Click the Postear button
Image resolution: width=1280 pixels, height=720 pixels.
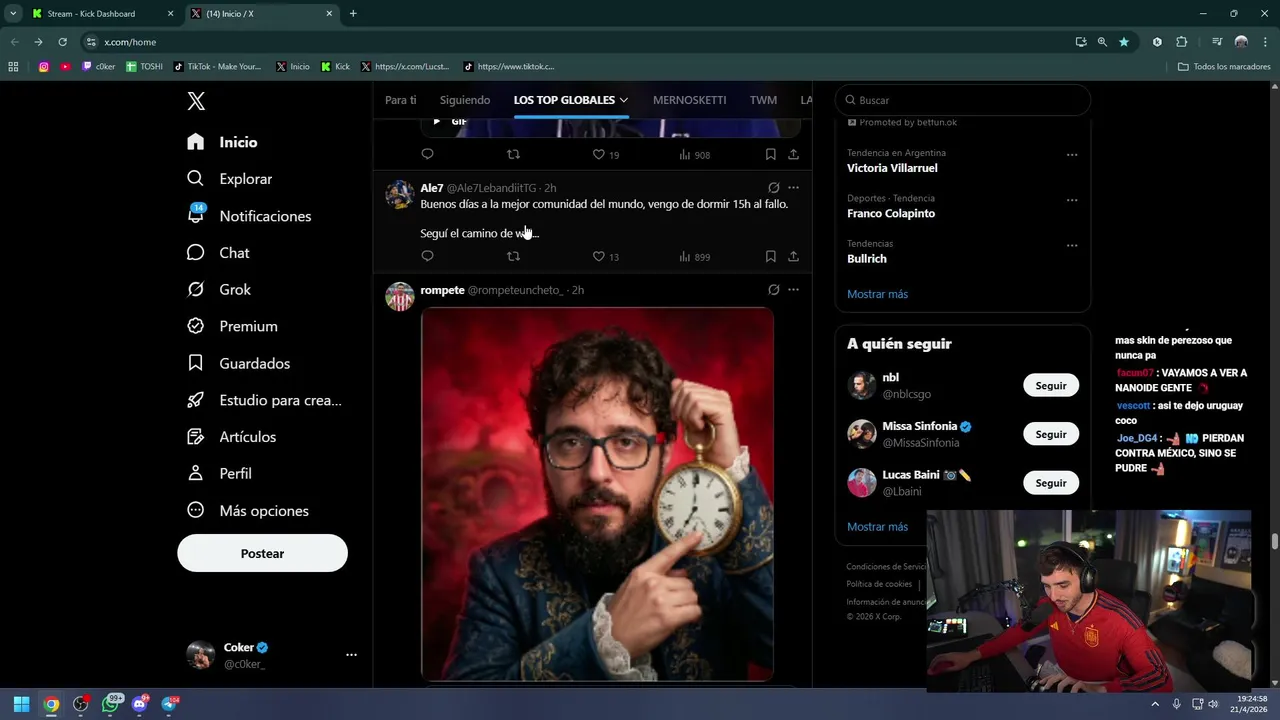[x=262, y=553]
